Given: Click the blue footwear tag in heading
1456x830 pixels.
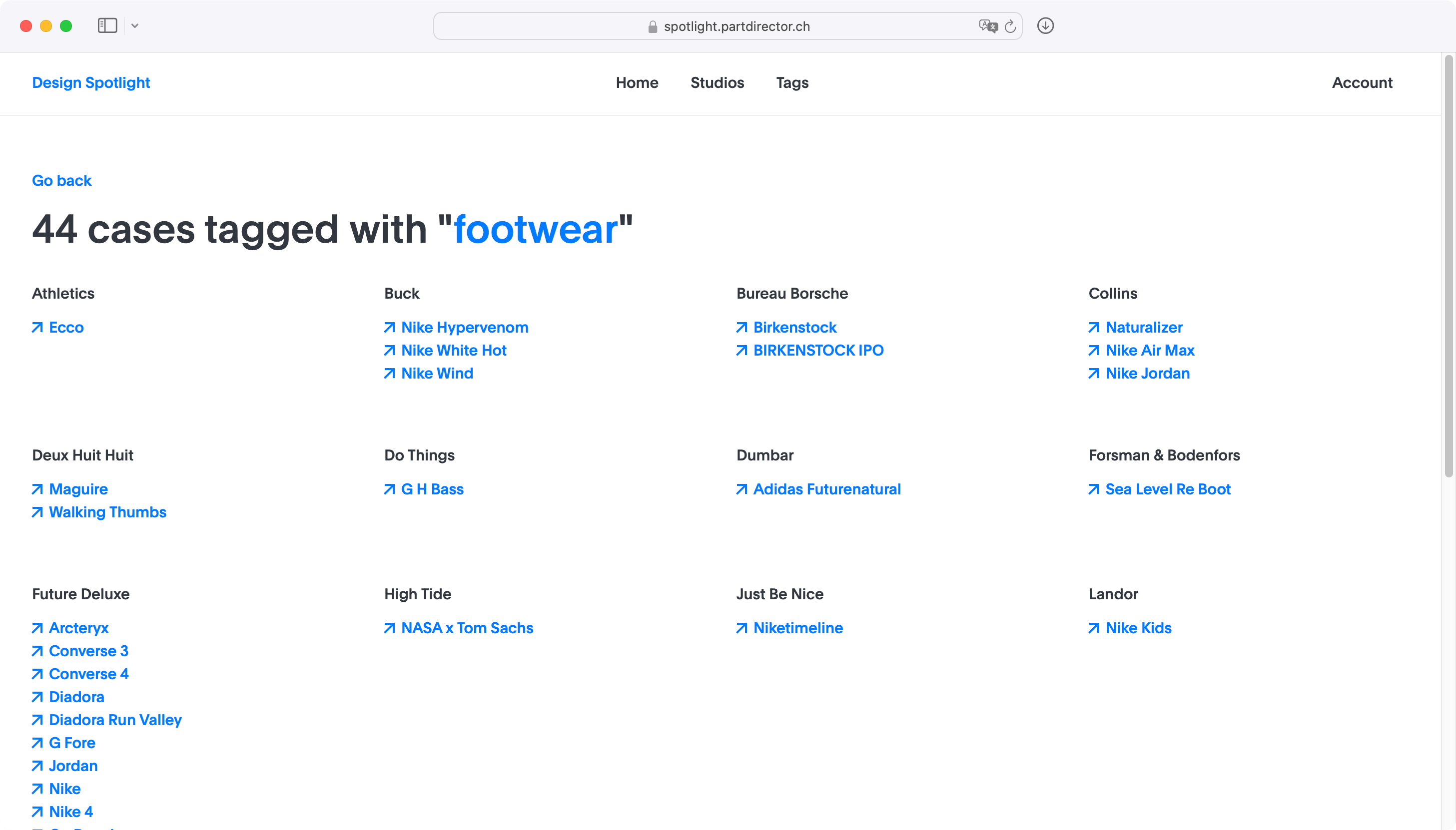Looking at the screenshot, I should pyautogui.click(x=535, y=229).
